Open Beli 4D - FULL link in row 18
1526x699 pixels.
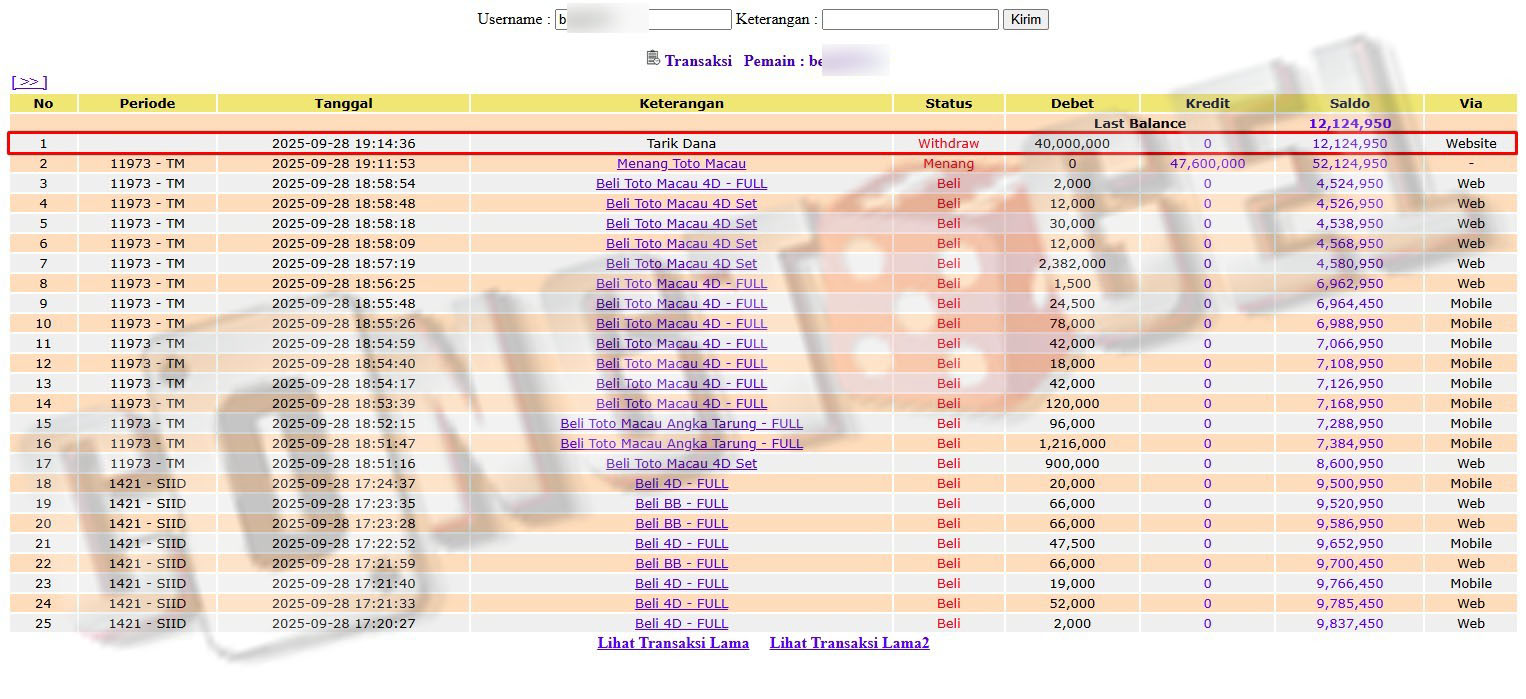point(681,484)
